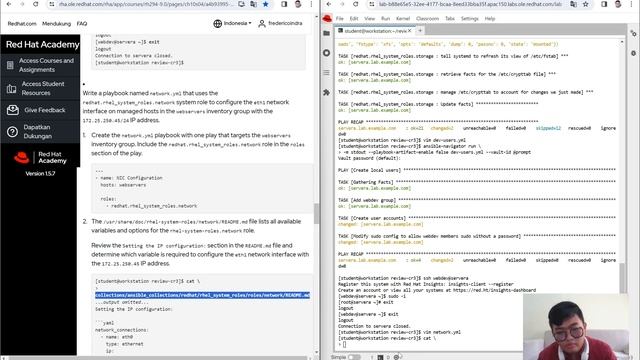The width and height of the screenshot is (640, 360).
Task: Click the globe language icon
Action: click(x=218, y=24)
